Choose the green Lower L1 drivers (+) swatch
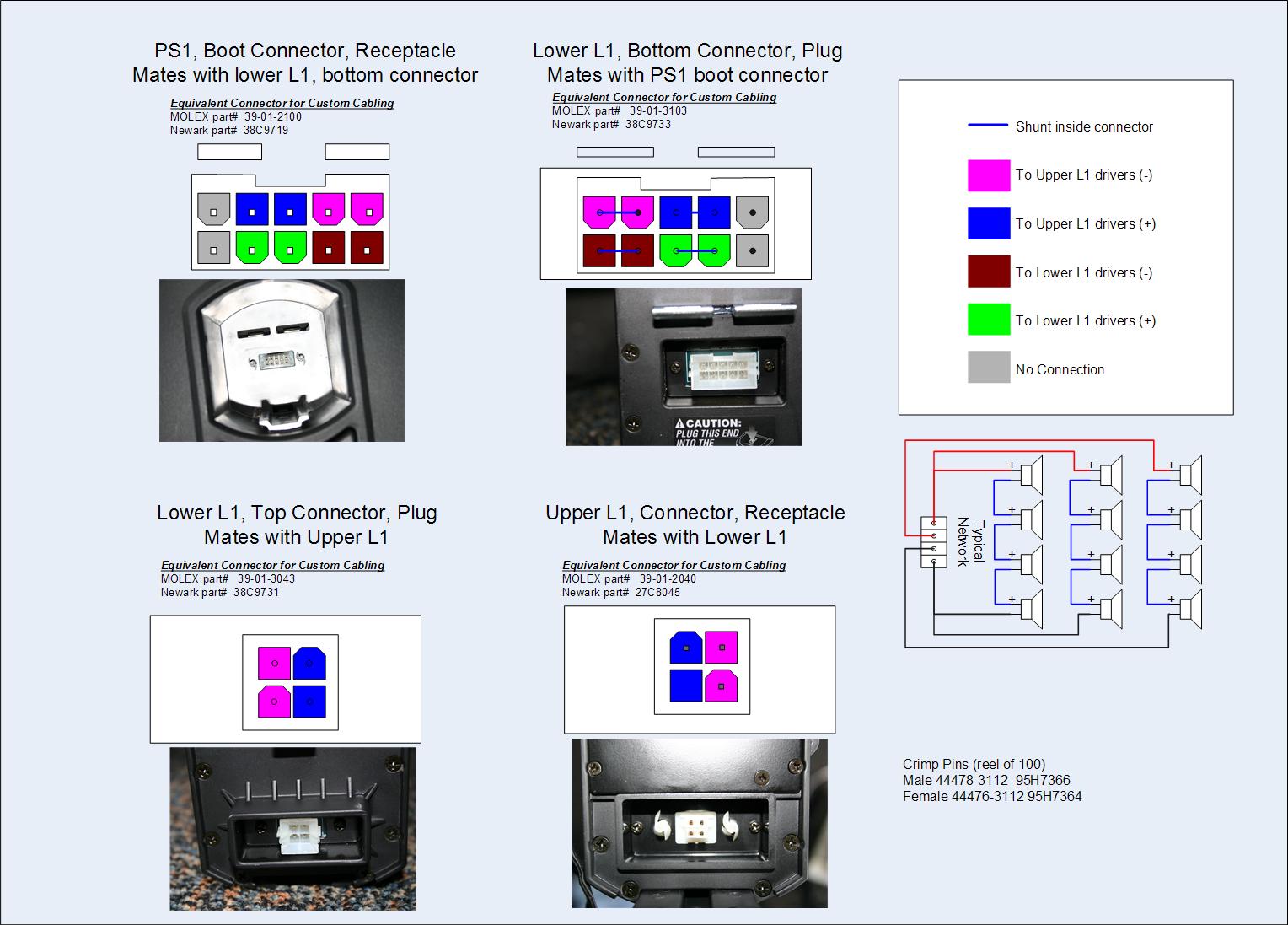1288x925 pixels. [989, 320]
